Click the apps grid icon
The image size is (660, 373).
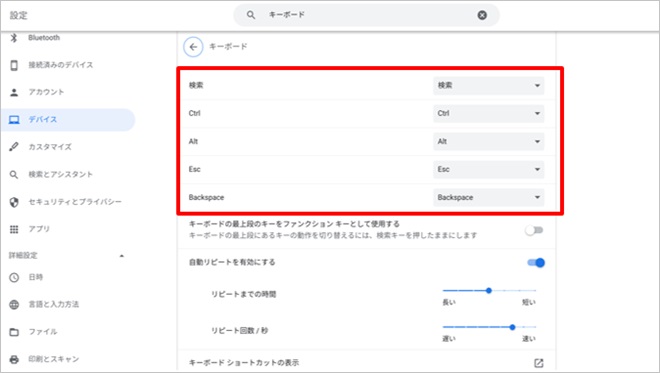(14, 229)
